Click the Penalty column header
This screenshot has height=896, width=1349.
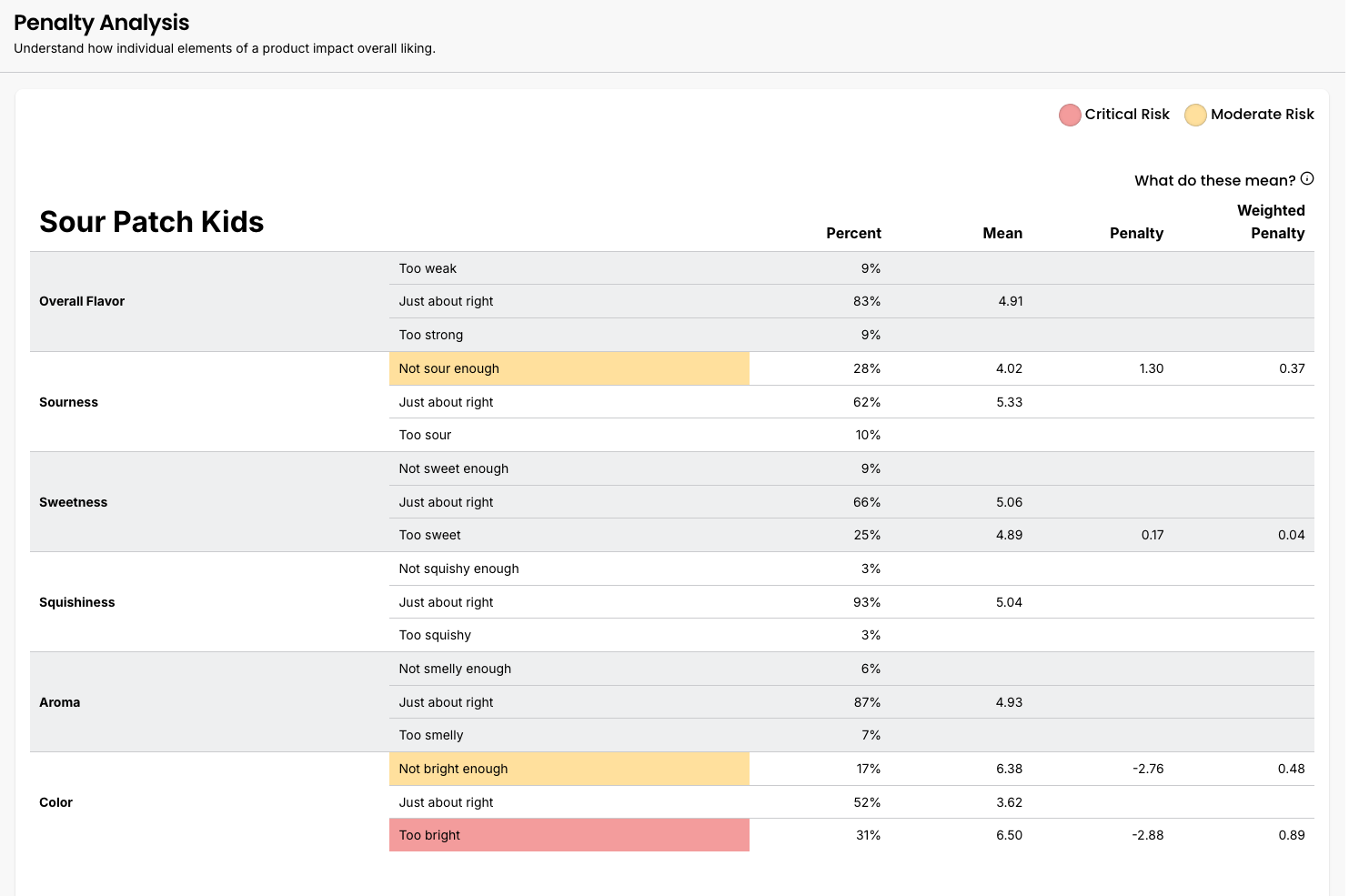click(1136, 233)
